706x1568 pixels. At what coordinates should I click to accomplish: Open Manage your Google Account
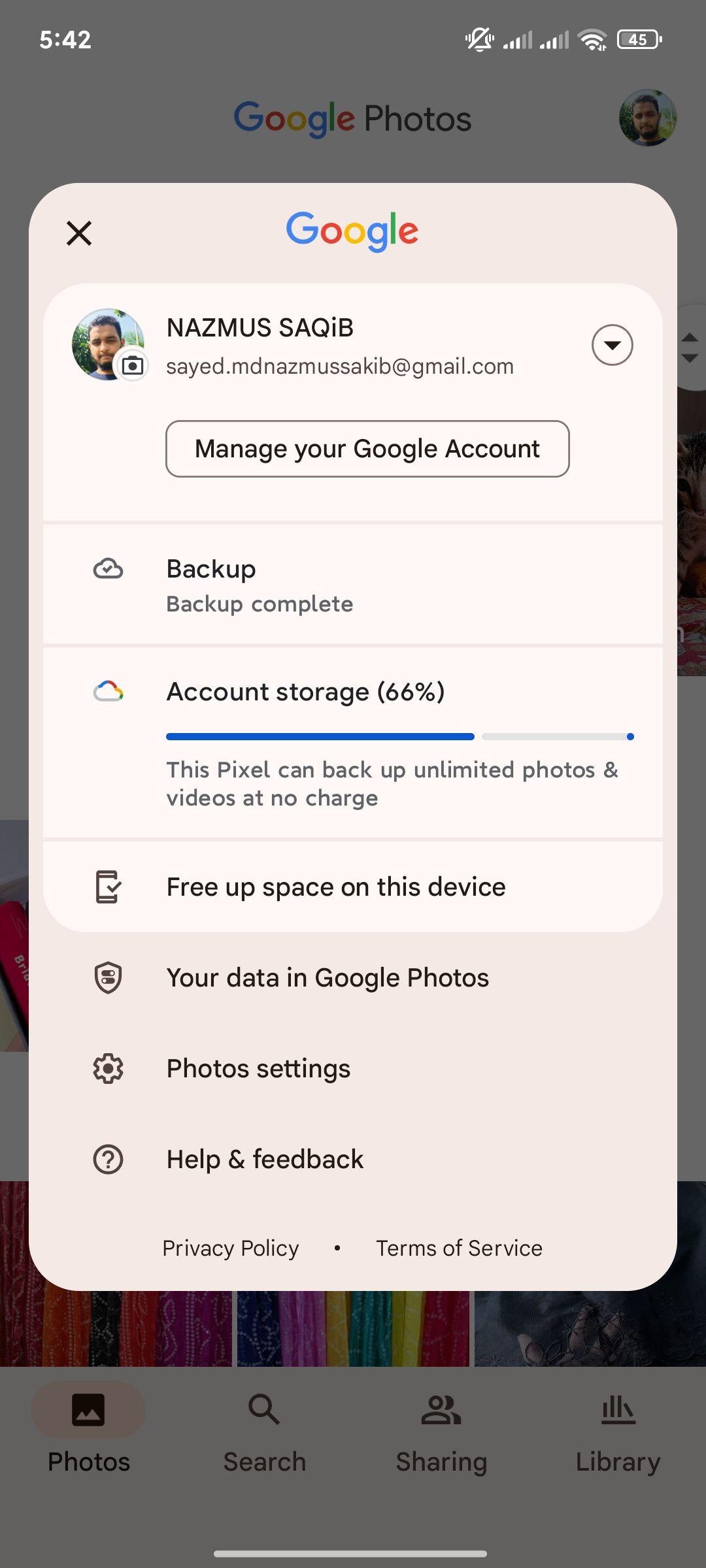pos(367,449)
